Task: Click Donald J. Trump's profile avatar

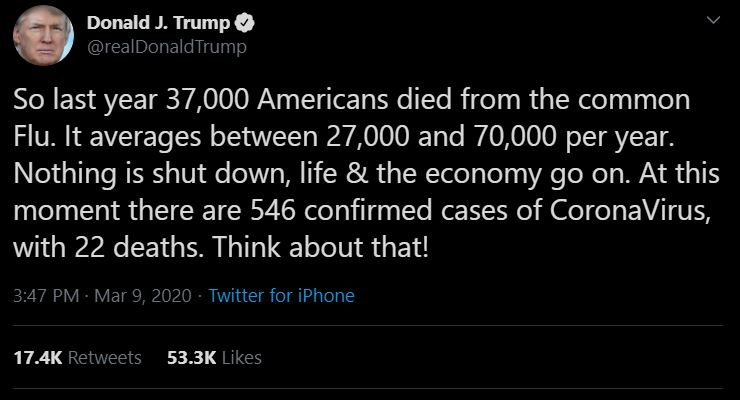Action: pos(40,36)
